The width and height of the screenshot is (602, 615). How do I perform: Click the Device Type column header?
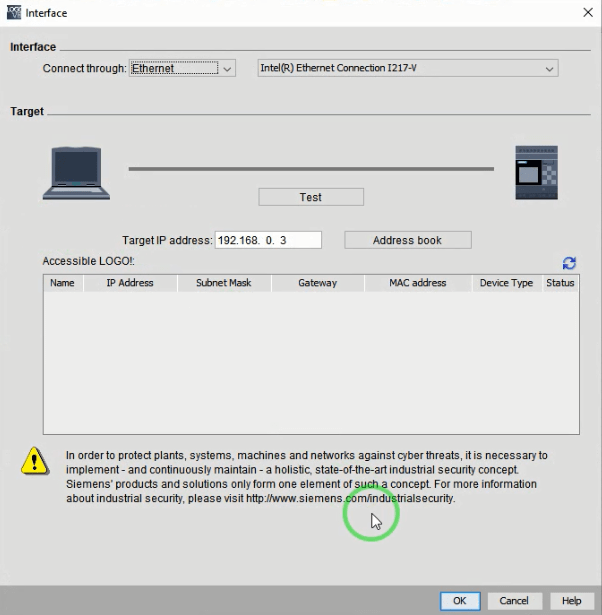506,283
